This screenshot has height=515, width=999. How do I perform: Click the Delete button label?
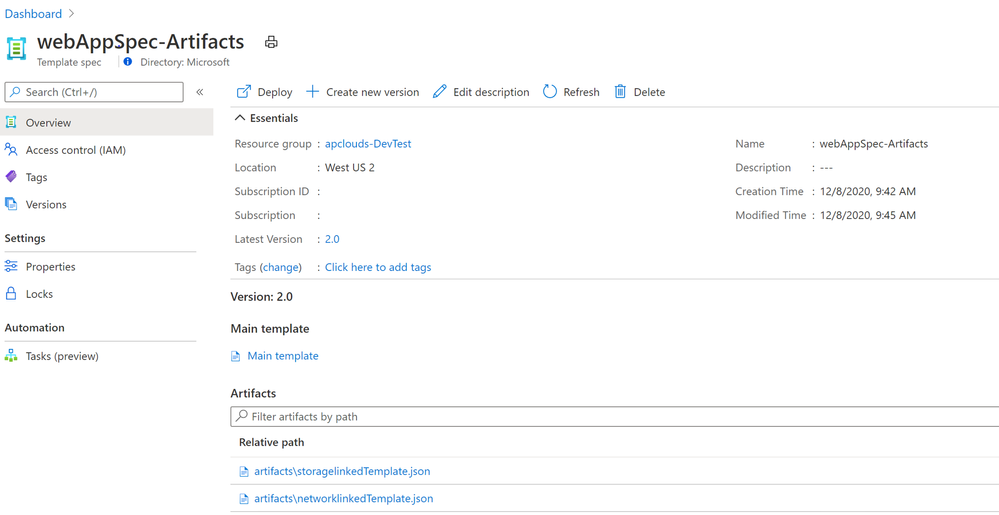[649, 92]
